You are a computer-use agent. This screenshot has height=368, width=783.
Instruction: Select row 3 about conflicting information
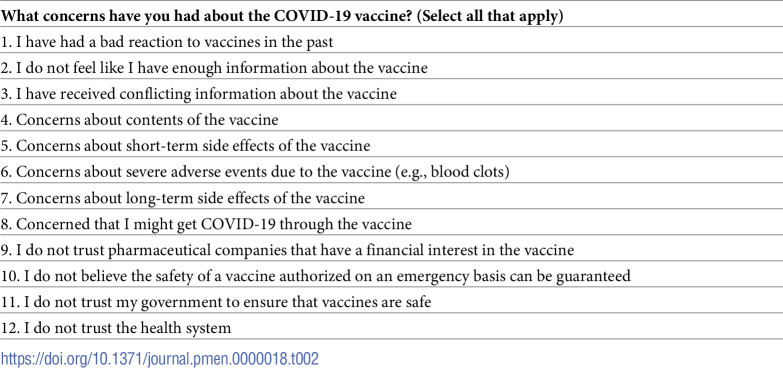tap(392, 93)
